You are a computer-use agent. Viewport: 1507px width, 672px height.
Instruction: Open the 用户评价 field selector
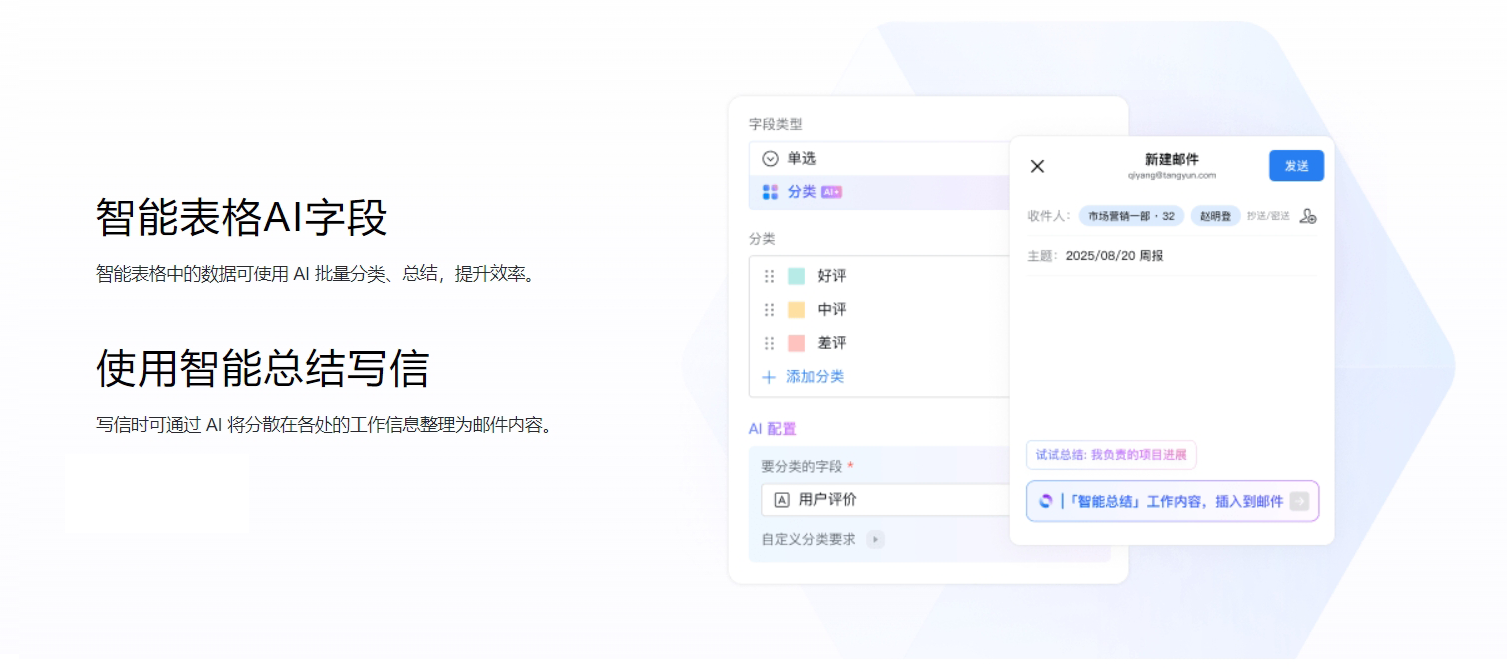pos(886,500)
